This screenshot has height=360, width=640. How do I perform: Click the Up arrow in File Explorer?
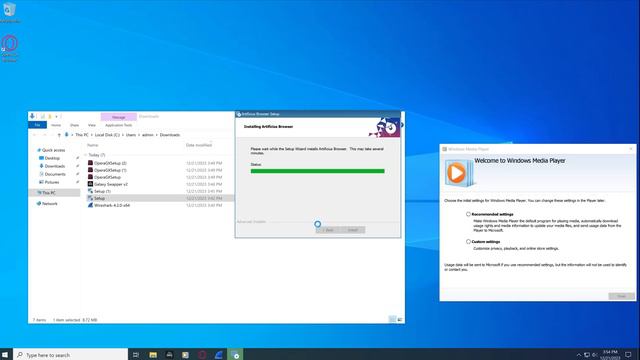59,135
